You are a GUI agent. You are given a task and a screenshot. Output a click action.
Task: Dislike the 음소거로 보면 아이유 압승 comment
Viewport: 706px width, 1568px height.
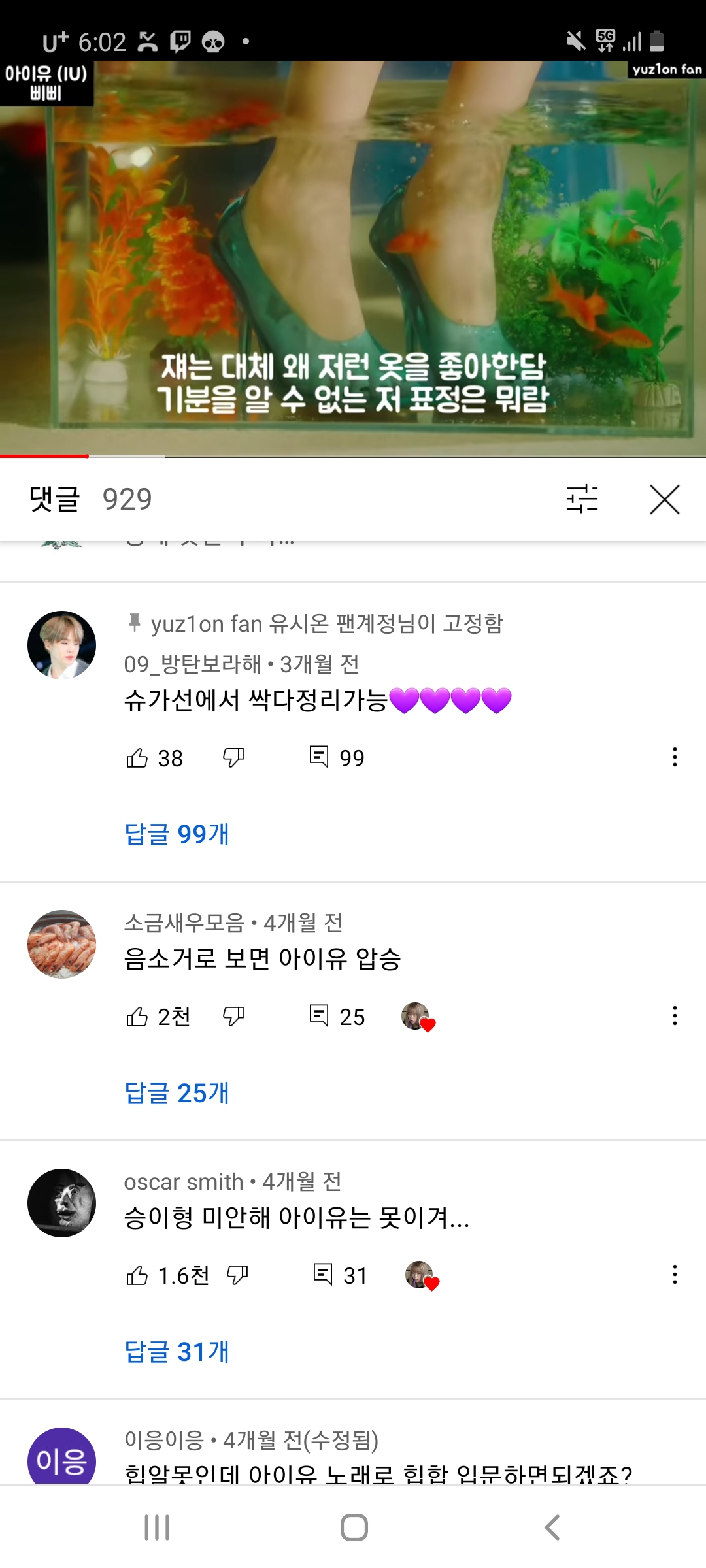click(233, 1017)
